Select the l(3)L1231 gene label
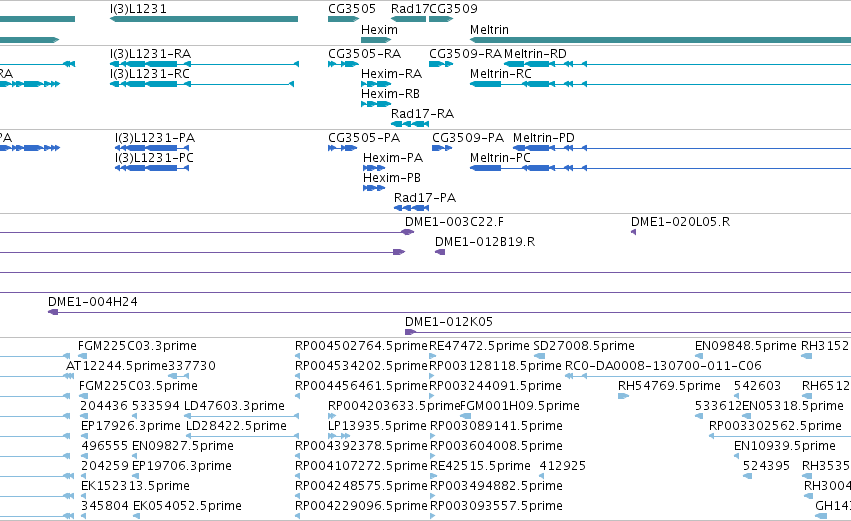The height and width of the screenshot is (521, 851). point(138,9)
